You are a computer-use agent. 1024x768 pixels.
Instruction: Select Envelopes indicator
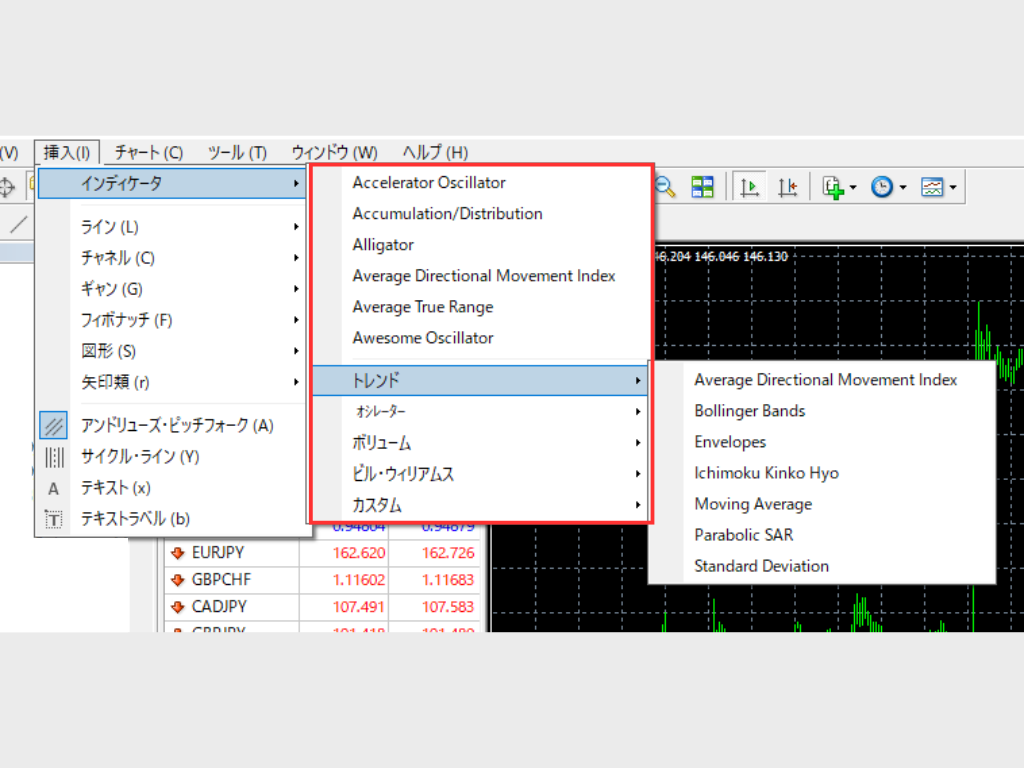pos(823,442)
